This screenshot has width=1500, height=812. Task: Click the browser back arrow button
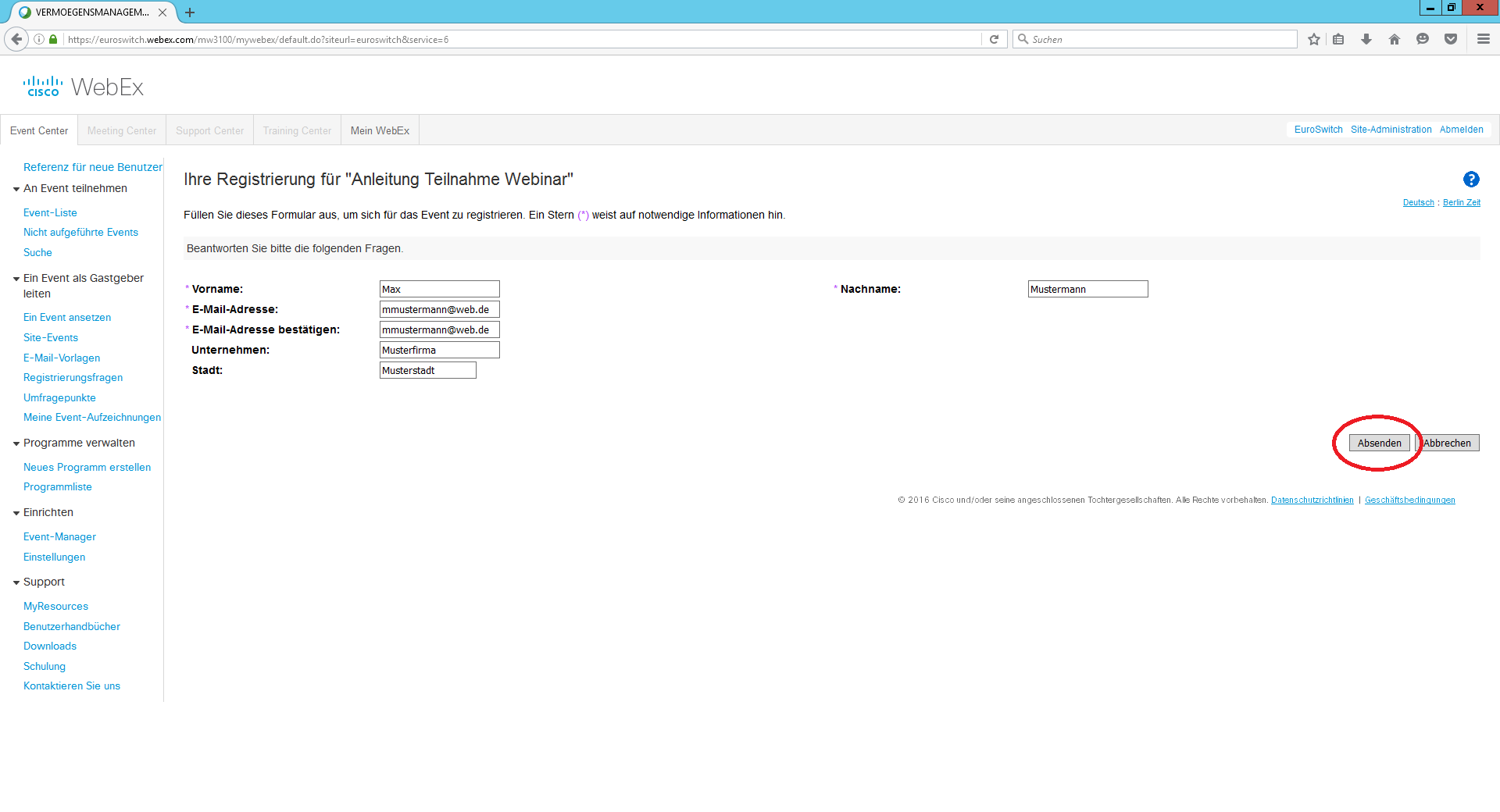[16, 39]
